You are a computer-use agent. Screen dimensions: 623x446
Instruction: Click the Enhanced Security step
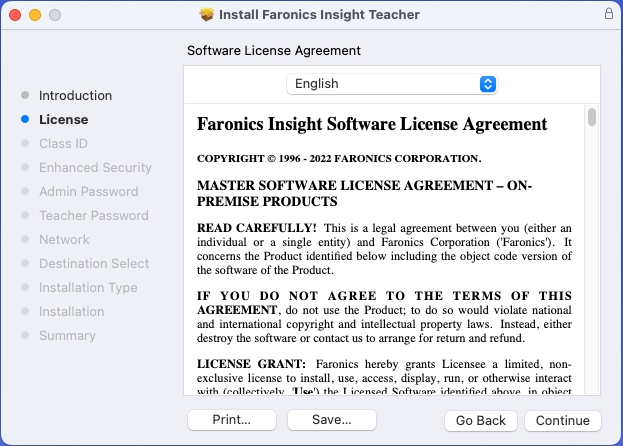point(95,168)
